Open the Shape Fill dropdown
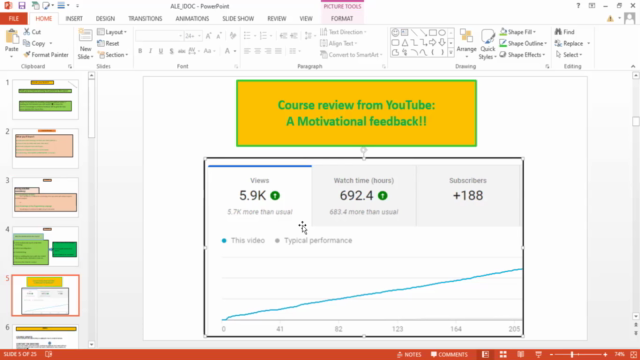 click(518, 32)
